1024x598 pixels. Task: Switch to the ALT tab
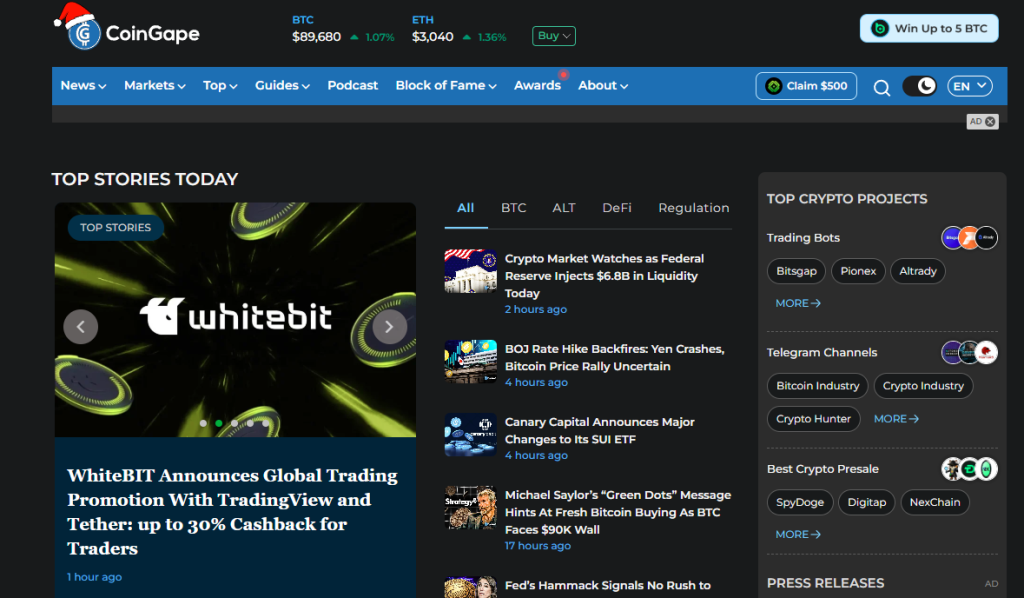click(x=564, y=208)
